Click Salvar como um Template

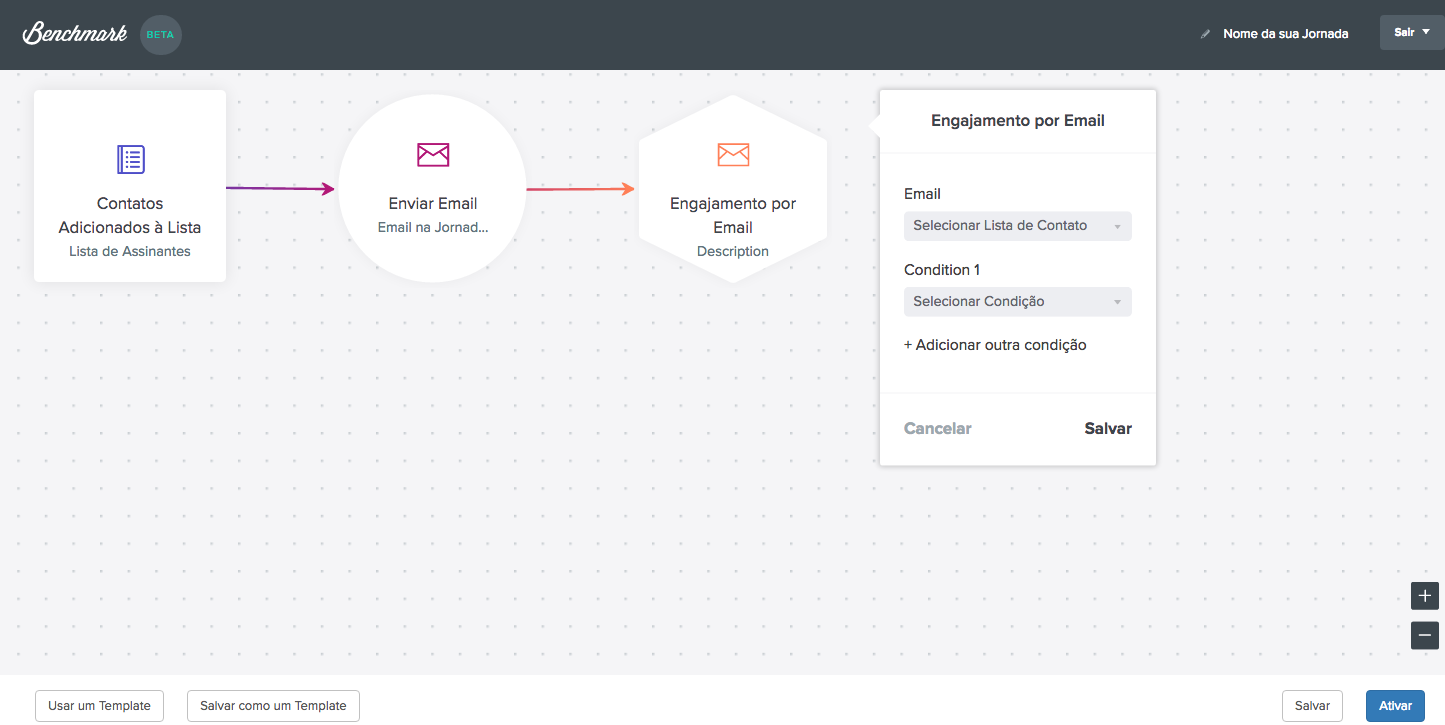click(x=273, y=706)
